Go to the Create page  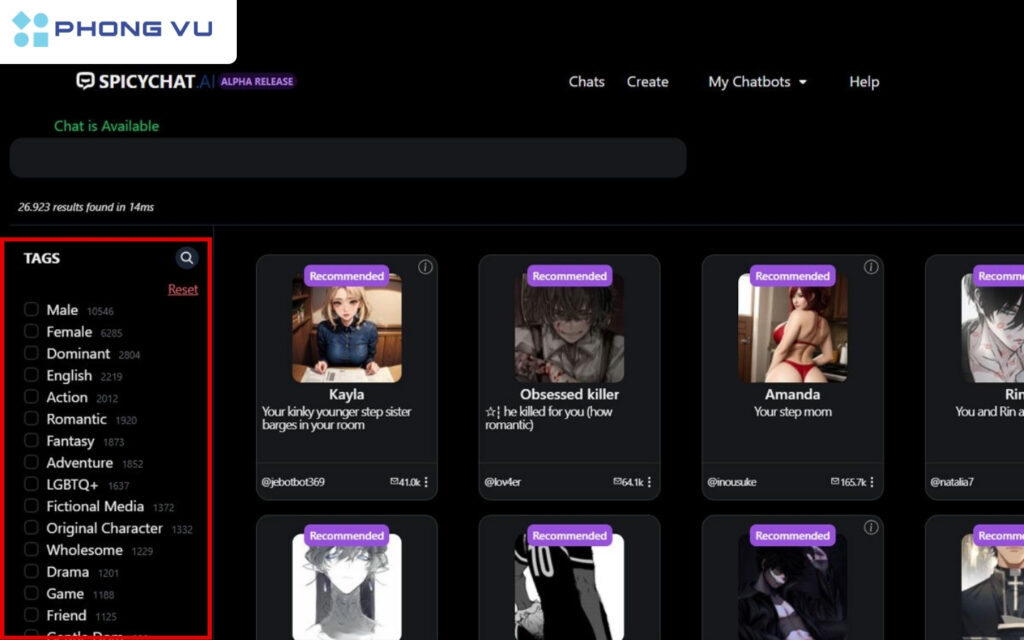(647, 82)
